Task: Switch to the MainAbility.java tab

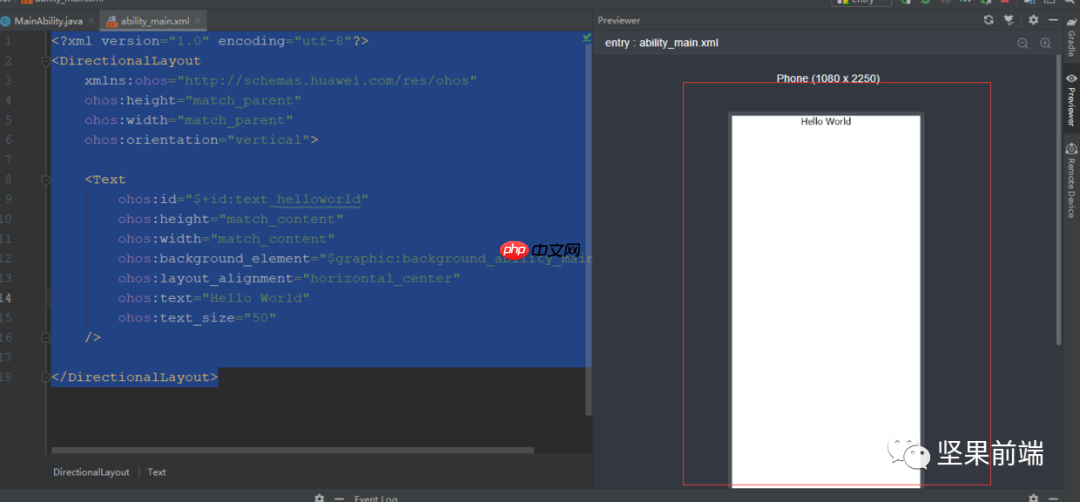Action: pos(48,21)
